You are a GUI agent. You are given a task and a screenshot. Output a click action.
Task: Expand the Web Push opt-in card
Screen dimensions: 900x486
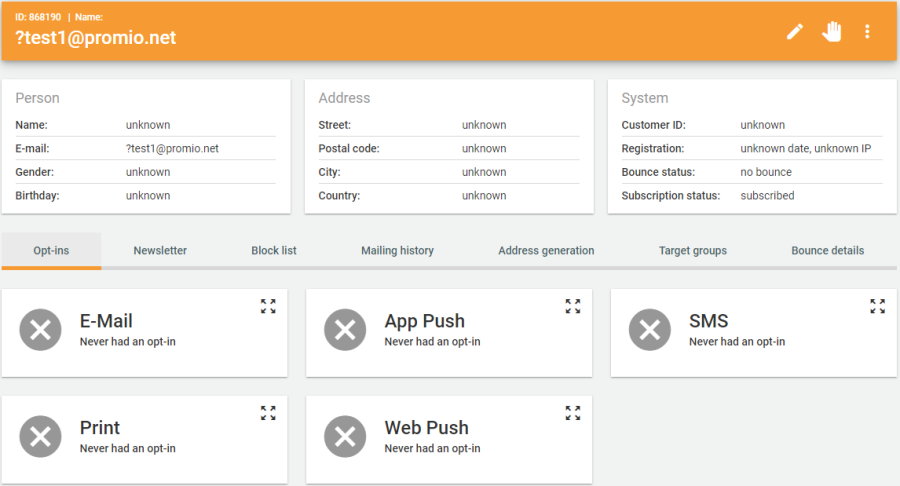[x=573, y=413]
